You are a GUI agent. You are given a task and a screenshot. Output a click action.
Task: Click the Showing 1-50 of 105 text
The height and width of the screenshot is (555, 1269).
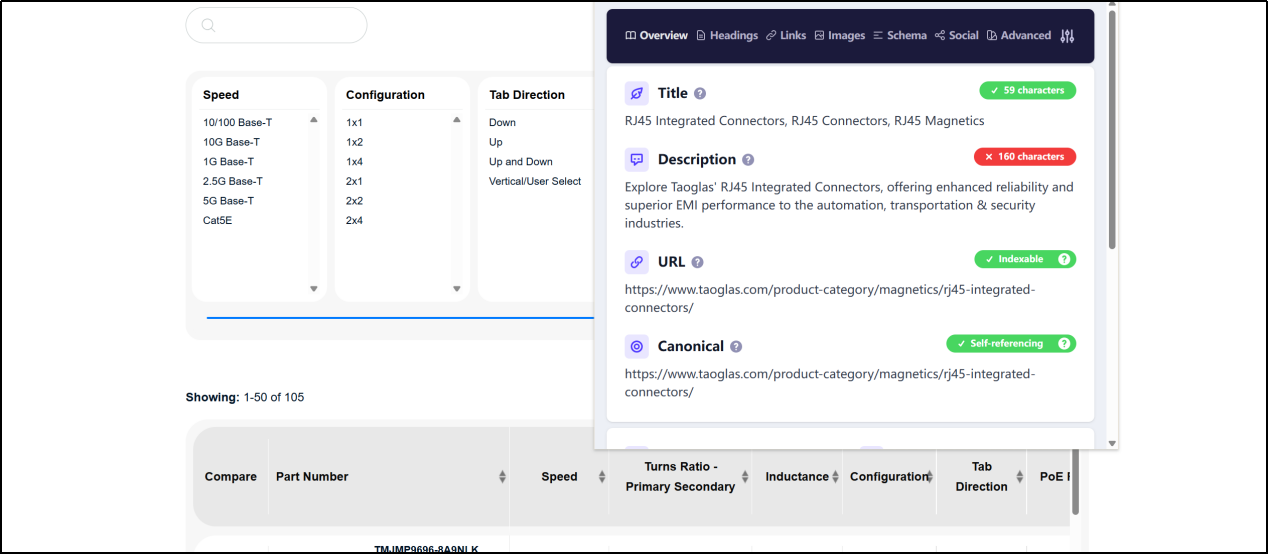(245, 397)
